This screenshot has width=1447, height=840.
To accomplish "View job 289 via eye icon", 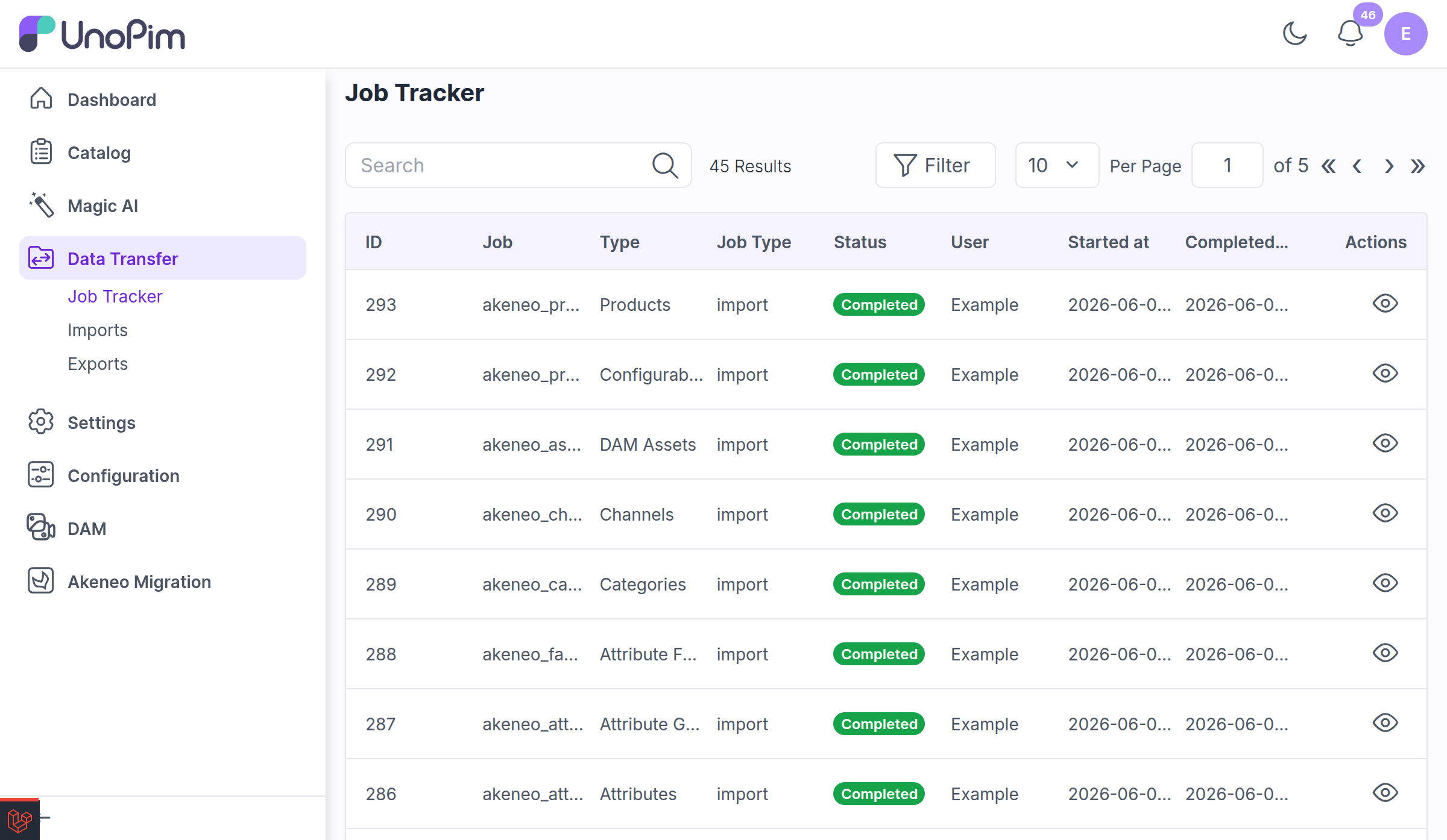I will pyautogui.click(x=1385, y=583).
